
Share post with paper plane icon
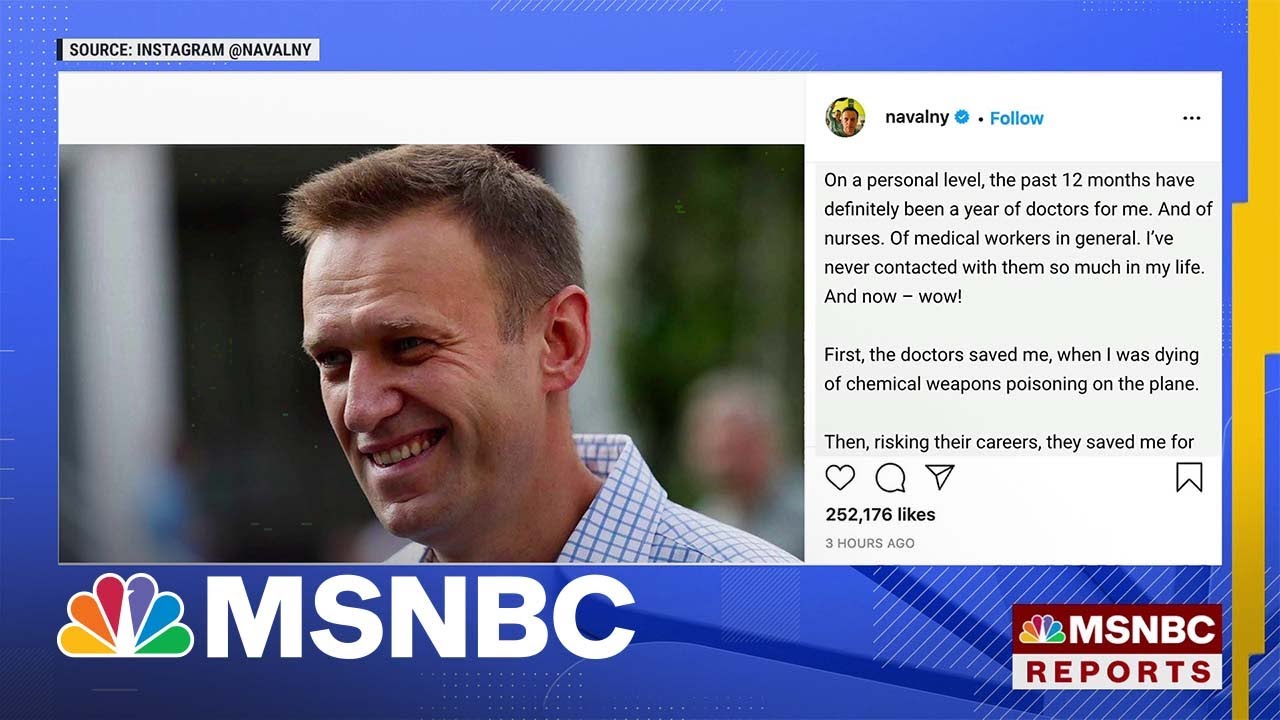click(940, 477)
